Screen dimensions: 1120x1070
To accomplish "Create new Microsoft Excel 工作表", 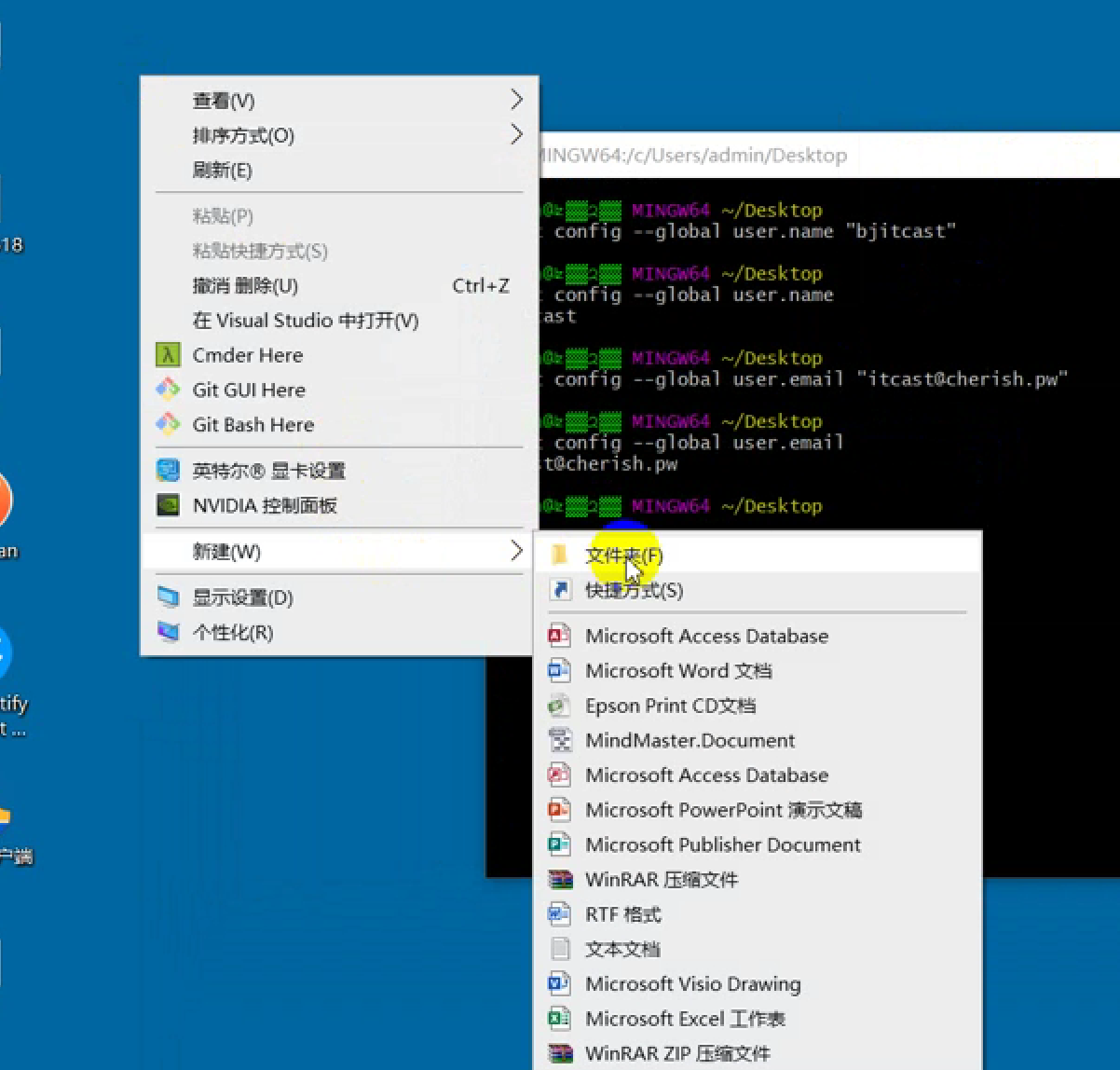I will coord(758,1019).
